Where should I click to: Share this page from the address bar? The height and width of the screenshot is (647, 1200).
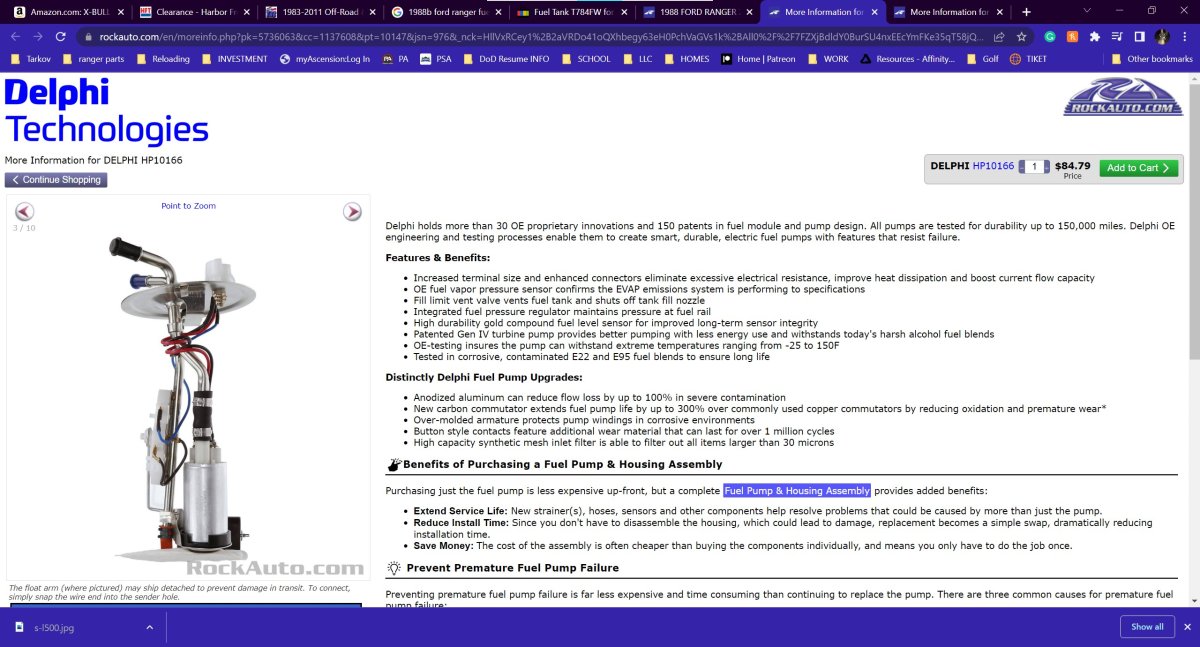[998, 36]
